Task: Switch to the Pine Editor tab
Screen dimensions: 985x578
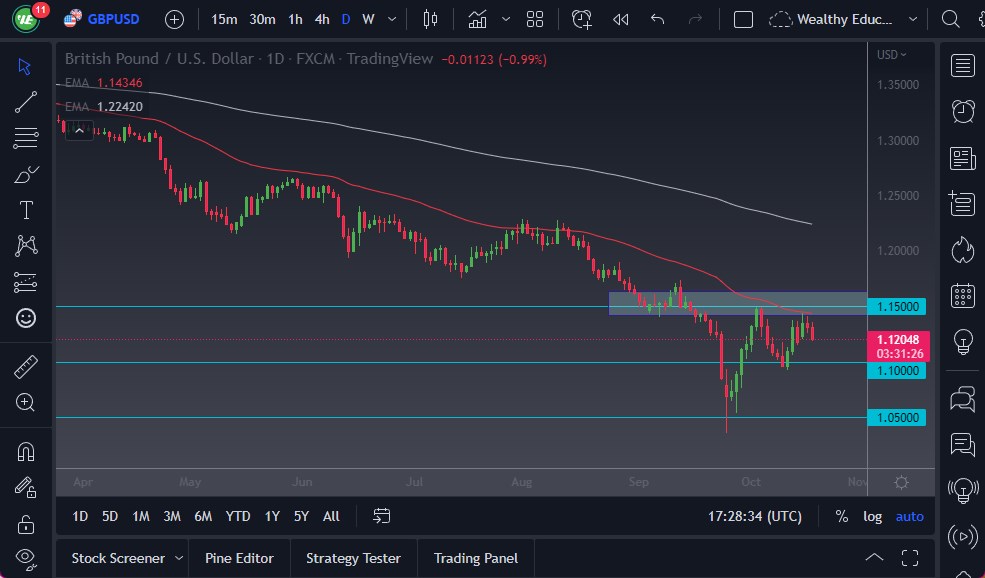Action: (x=239, y=557)
